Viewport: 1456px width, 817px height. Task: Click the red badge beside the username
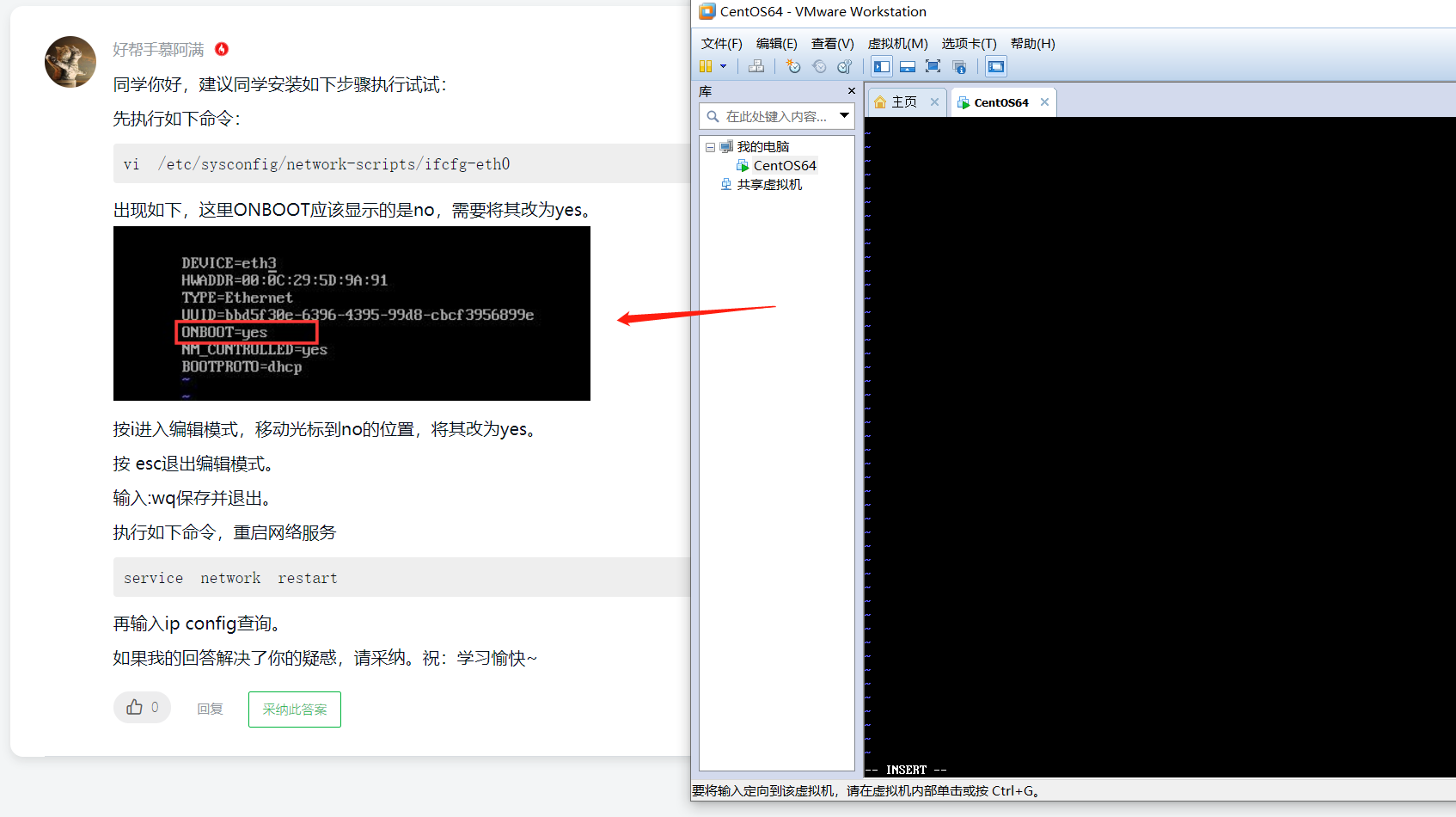[222, 49]
